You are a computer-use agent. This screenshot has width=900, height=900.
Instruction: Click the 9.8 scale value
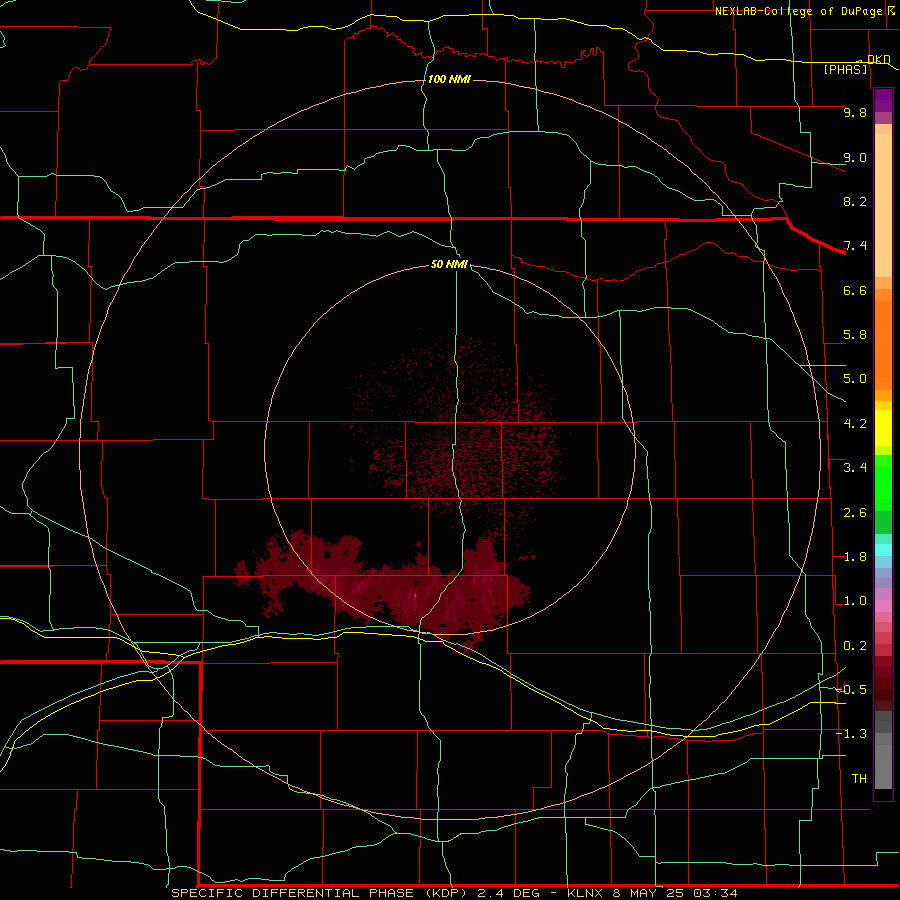[855, 112]
